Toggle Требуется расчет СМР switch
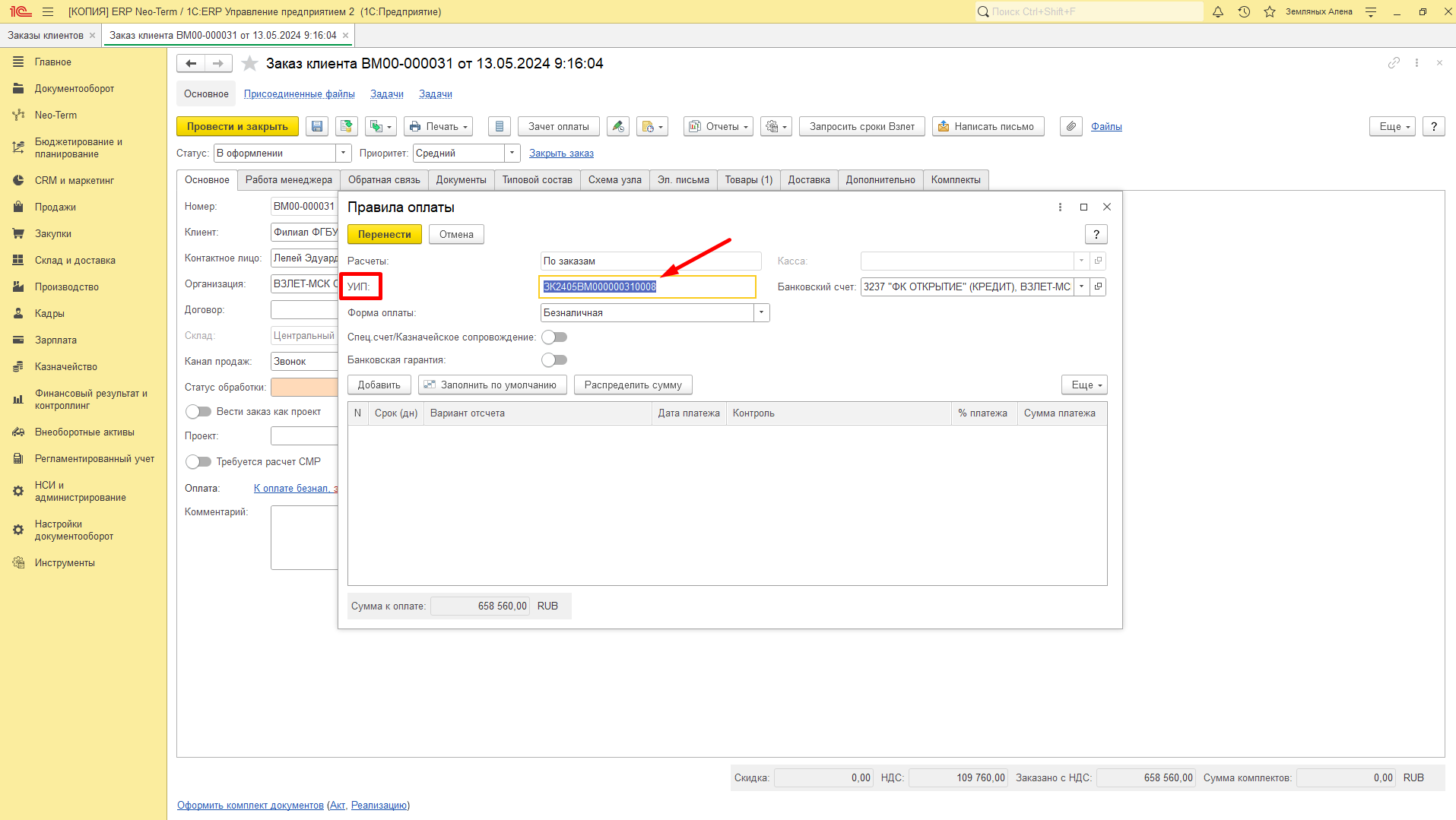1456x820 pixels. 198,462
